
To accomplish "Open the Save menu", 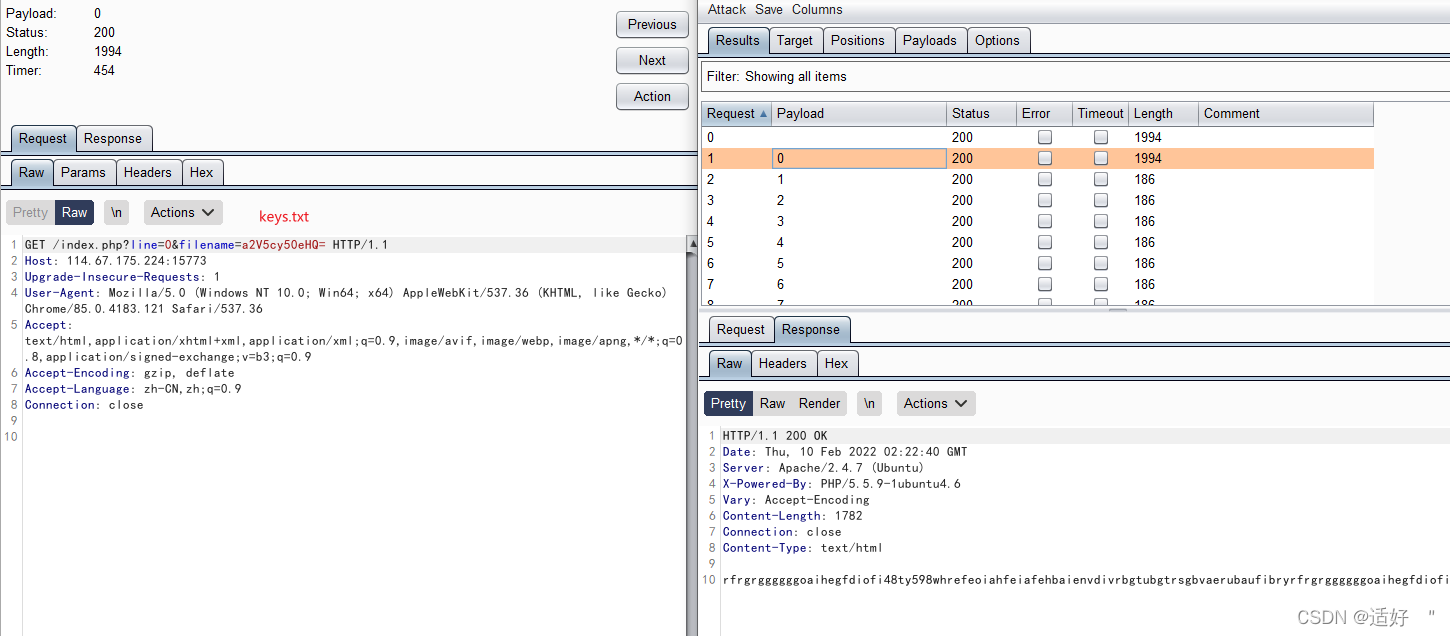I will pyautogui.click(x=769, y=9).
